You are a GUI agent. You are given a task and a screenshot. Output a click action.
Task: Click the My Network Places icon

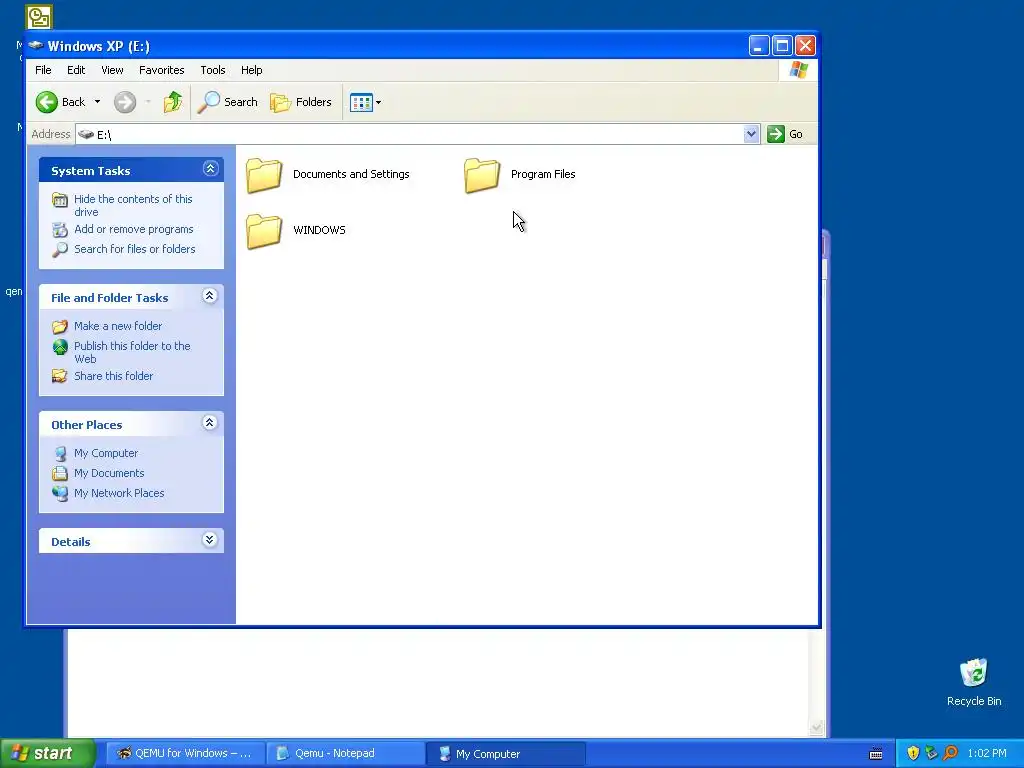pyautogui.click(x=60, y=493)
